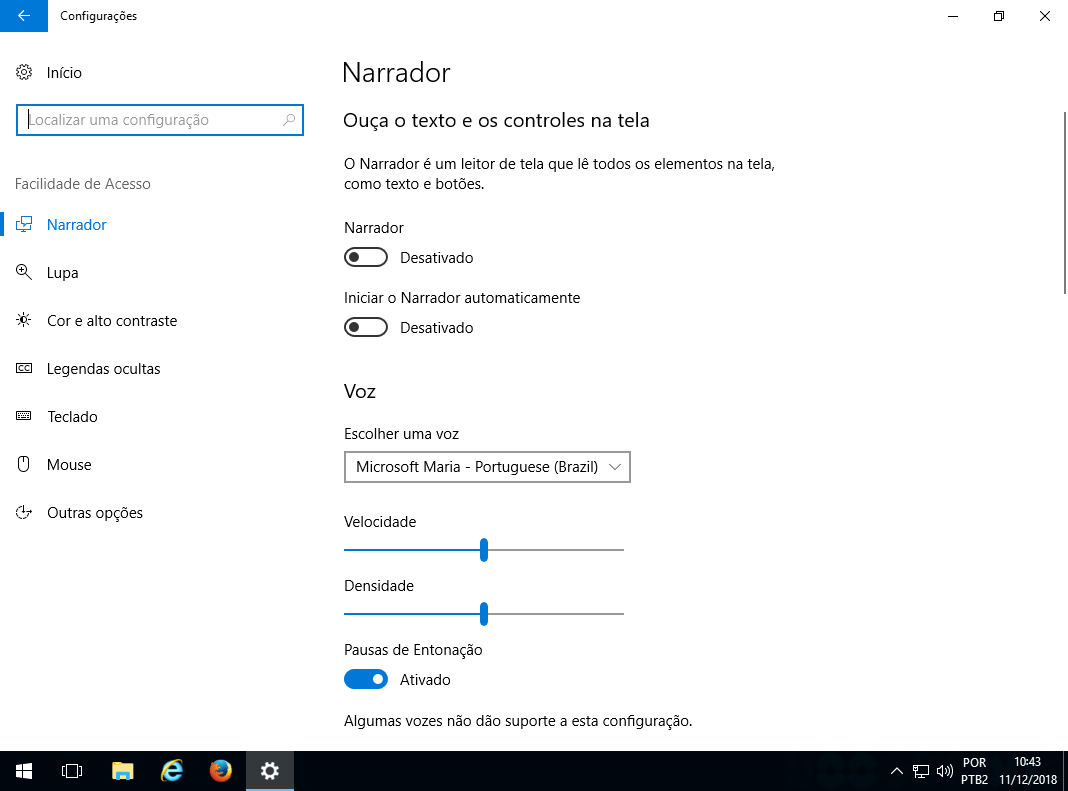Open Outras opções in sidebar
The image size is (1068, 791).
click(x=94, y=513)
